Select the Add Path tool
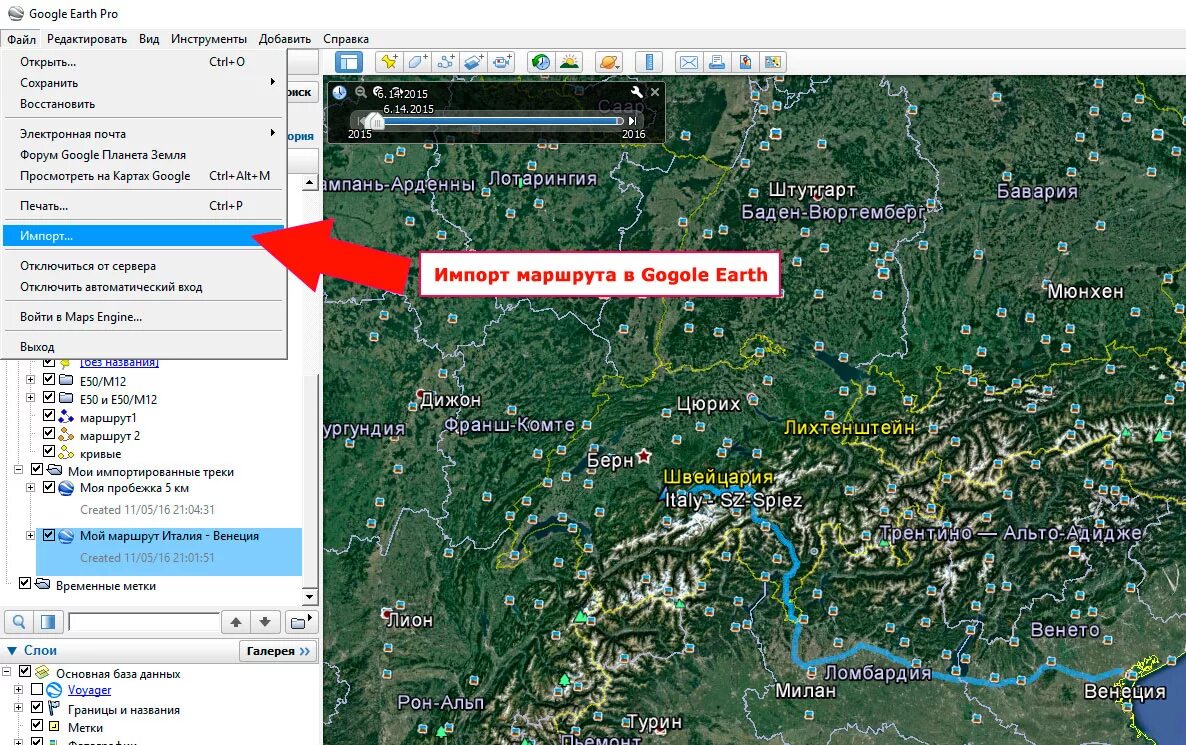 (445, 62)
